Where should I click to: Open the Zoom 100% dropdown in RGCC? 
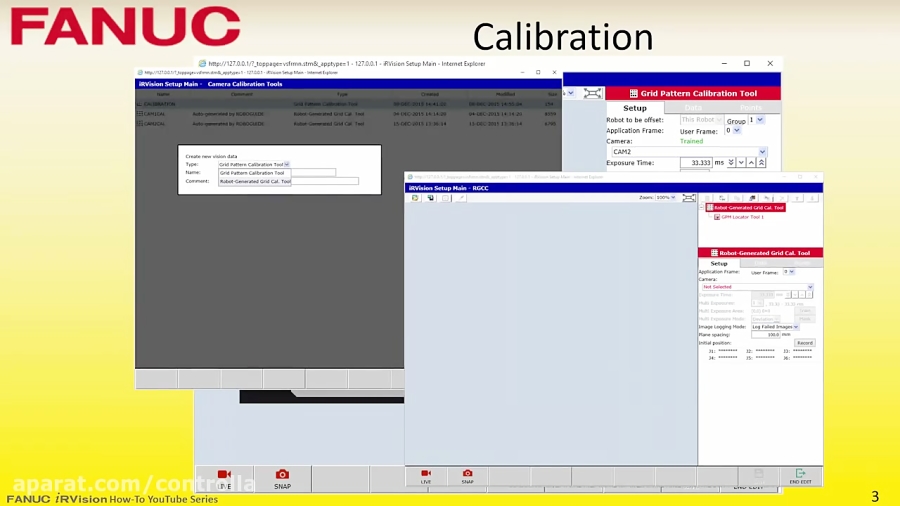(x=673, y=197)
